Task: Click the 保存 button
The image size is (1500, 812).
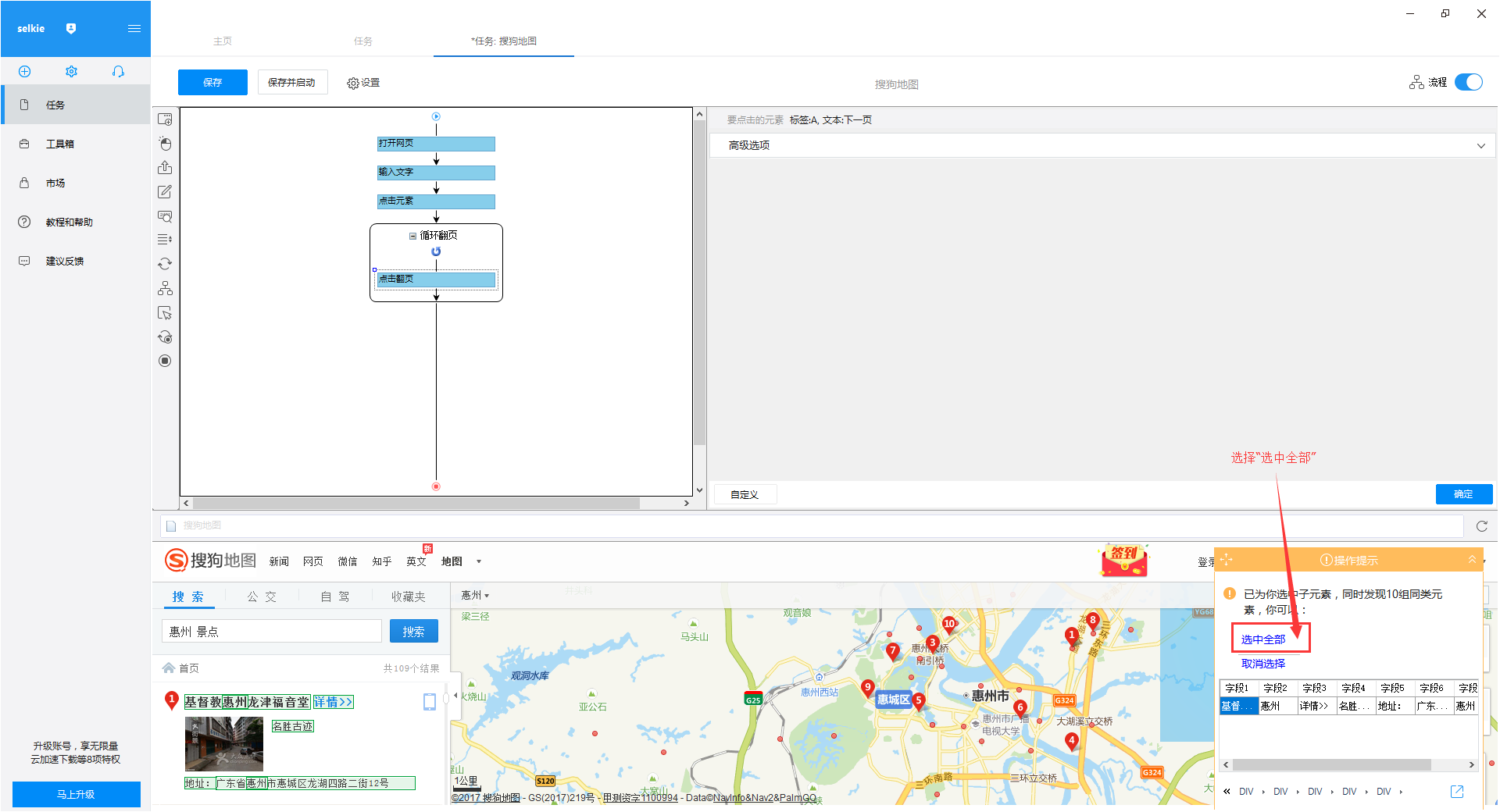Action: (x=212, y=82)
